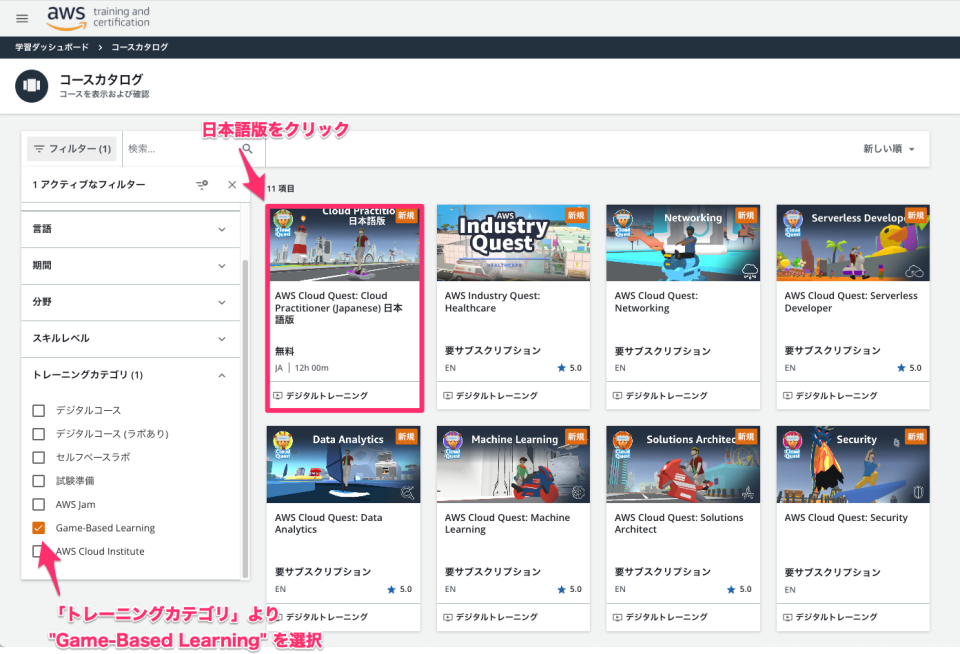This screenshot has width=960, height=654.
Task: Open AWS Cloud Quest: Solutions Architect title
Action: click(x=678, y=523)
